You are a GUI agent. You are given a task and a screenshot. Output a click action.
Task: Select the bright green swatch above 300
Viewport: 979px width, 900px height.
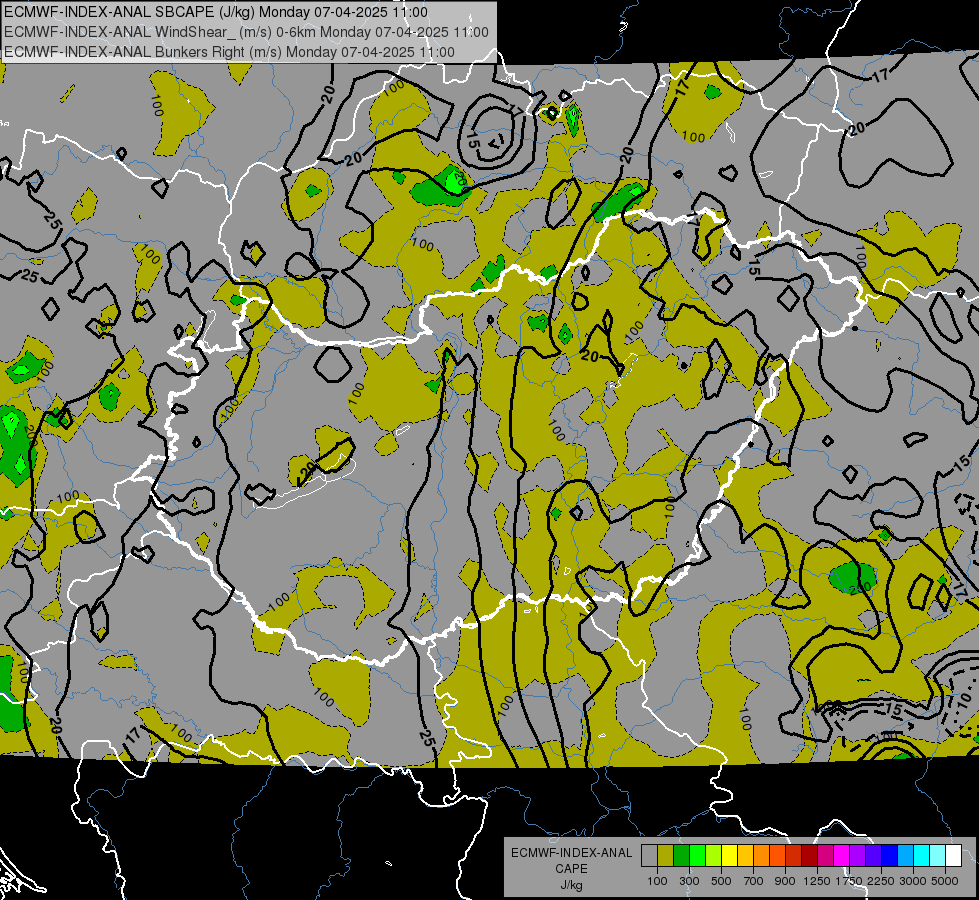click(697, 855)
